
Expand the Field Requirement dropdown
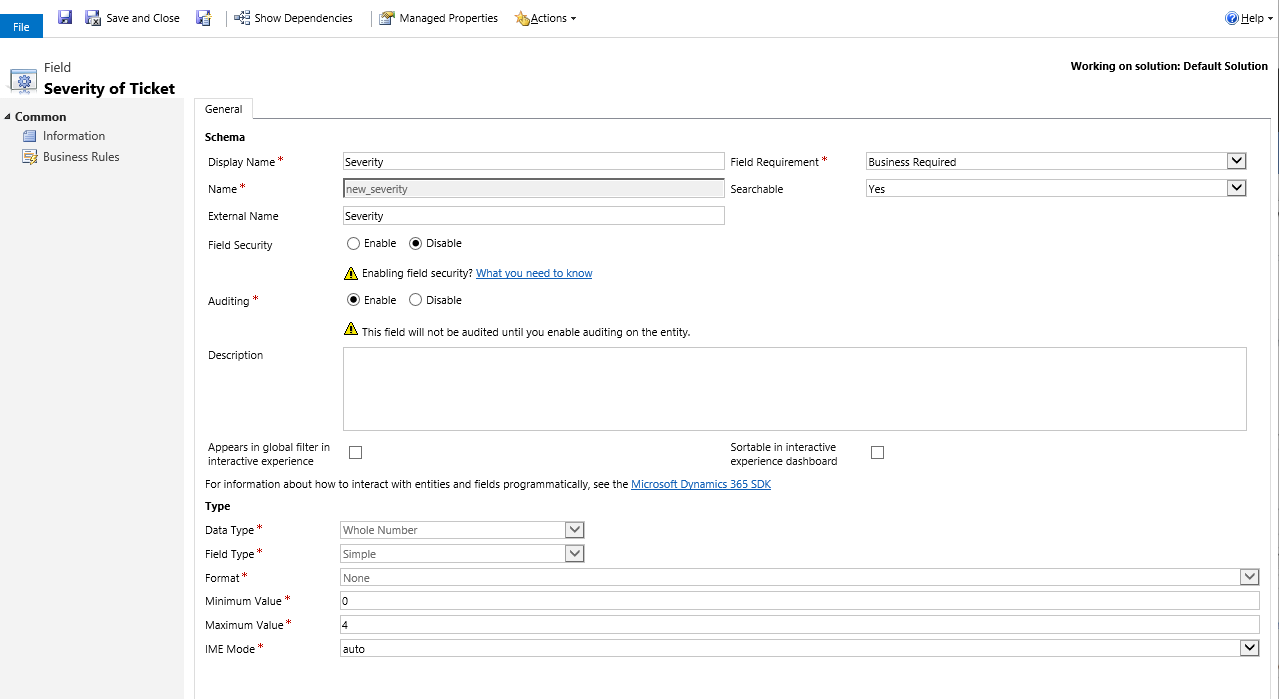tap(1236, 161)
